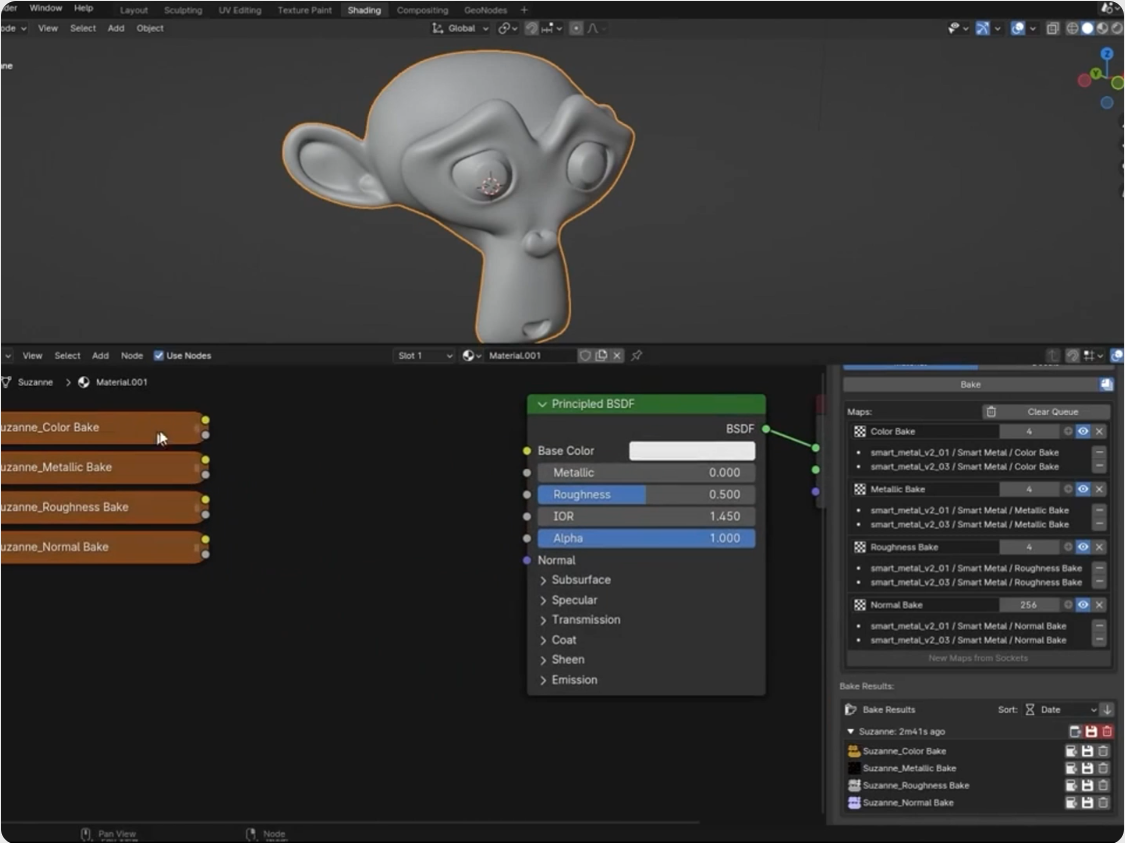The width and height of the screenshot is (1125, 843).
Task: Click the red trash icon on Suzanne bake result
Action: coord(1107,731)
